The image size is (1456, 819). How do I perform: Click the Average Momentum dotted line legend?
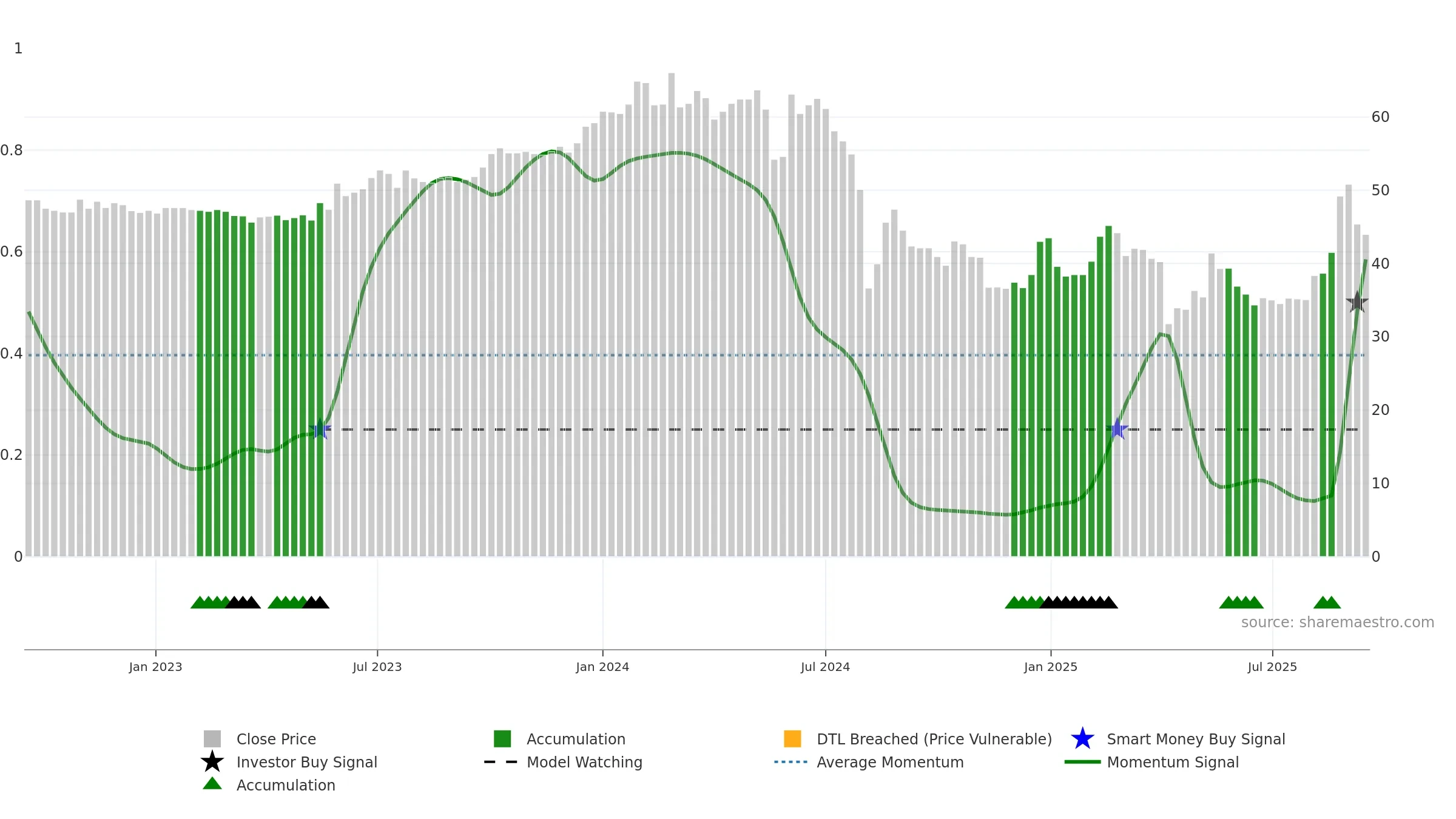click(x=791, y=762)
